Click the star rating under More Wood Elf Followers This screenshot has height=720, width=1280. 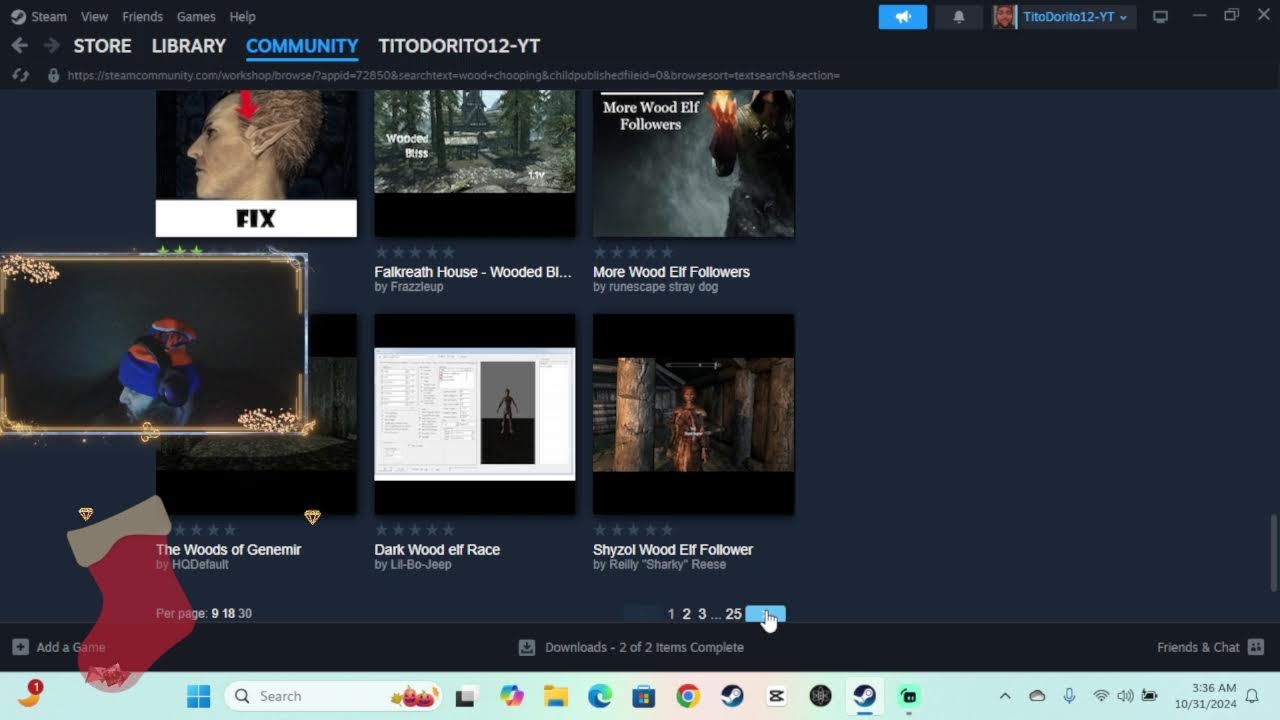[634, 253]
